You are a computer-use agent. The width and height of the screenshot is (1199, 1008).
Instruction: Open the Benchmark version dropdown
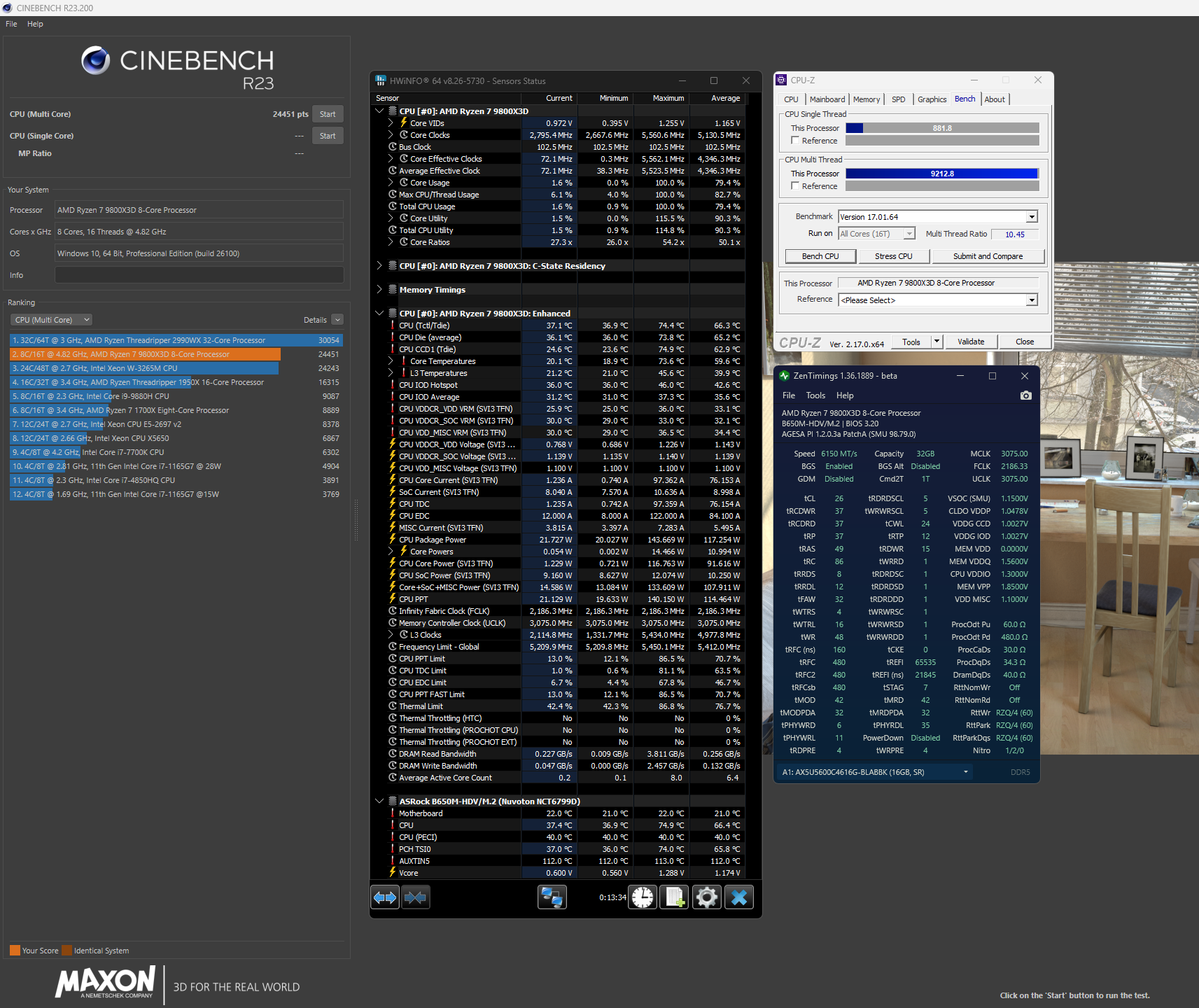point(1032,217)
